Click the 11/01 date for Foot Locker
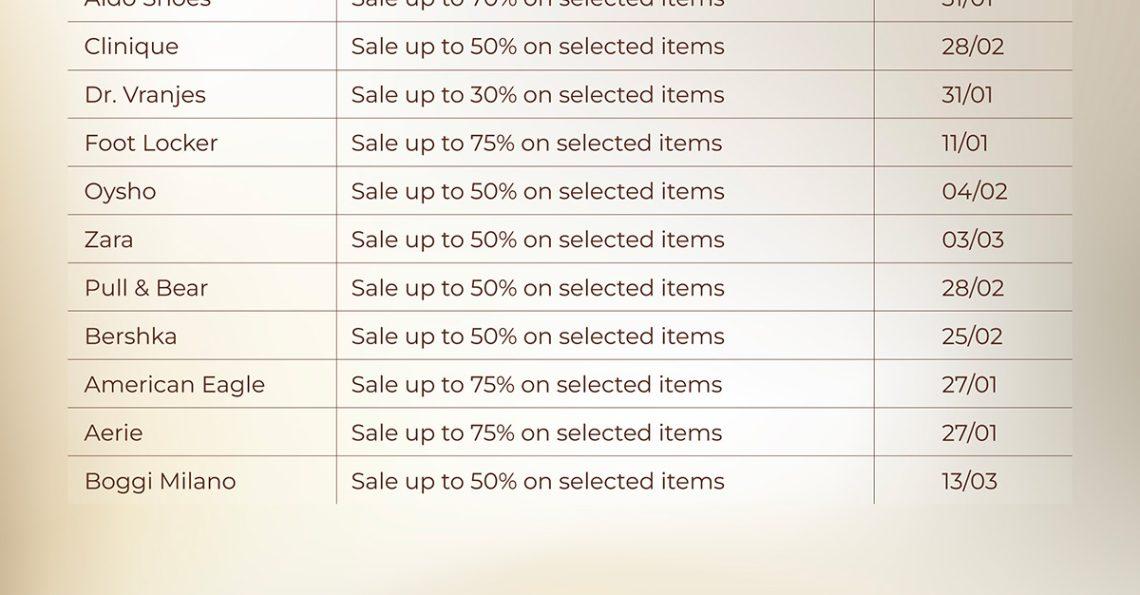Viewport: 1140px width, 595px height. 964,143
